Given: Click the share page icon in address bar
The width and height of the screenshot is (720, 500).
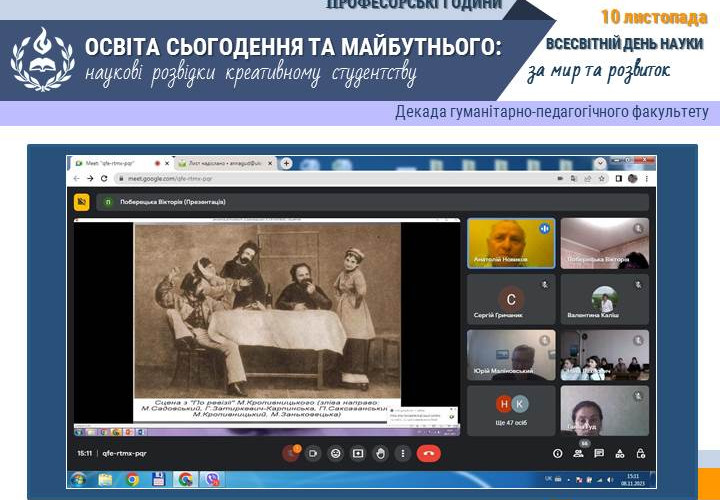Looking at the screenshot, I should click(587, 179).
